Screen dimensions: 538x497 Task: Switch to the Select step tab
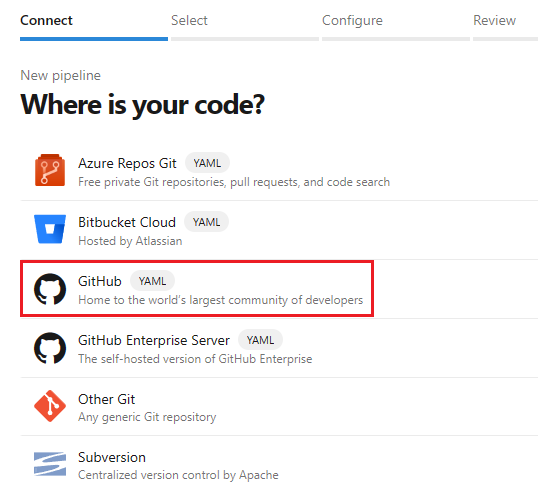pos(245,26)
